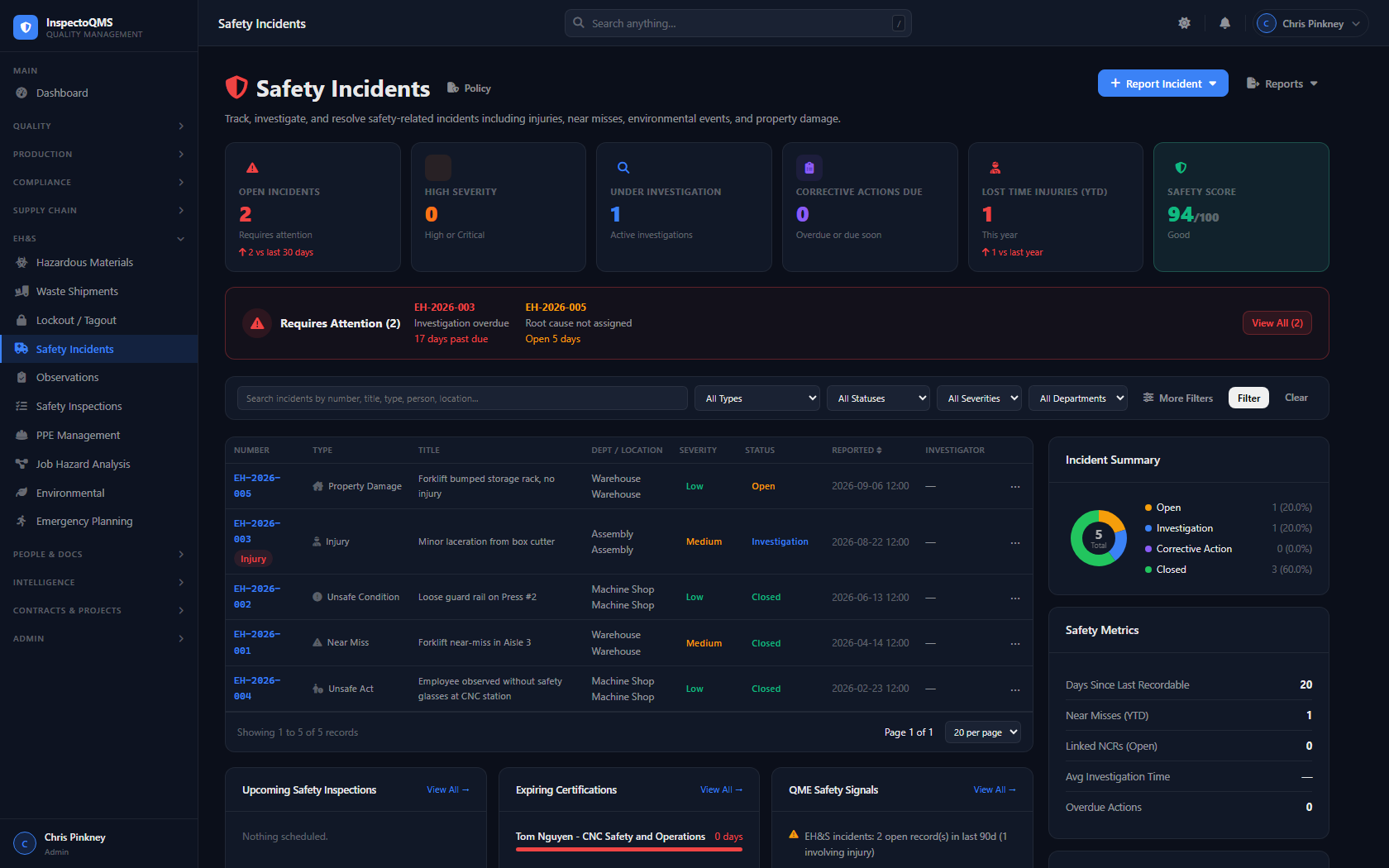
Task: Go to Job Hazard Analysis page
Action: (x=83, y=464)
